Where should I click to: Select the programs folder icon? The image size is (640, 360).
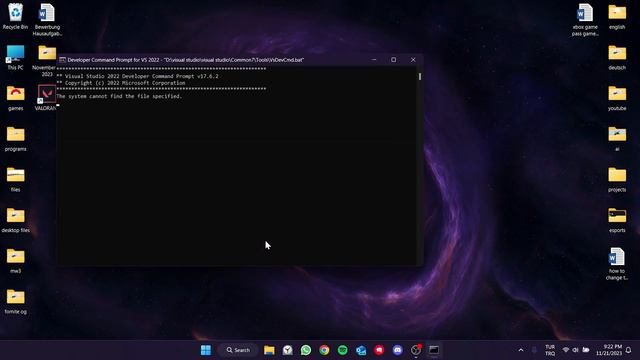pyautogui.click(x=16, y=139)
